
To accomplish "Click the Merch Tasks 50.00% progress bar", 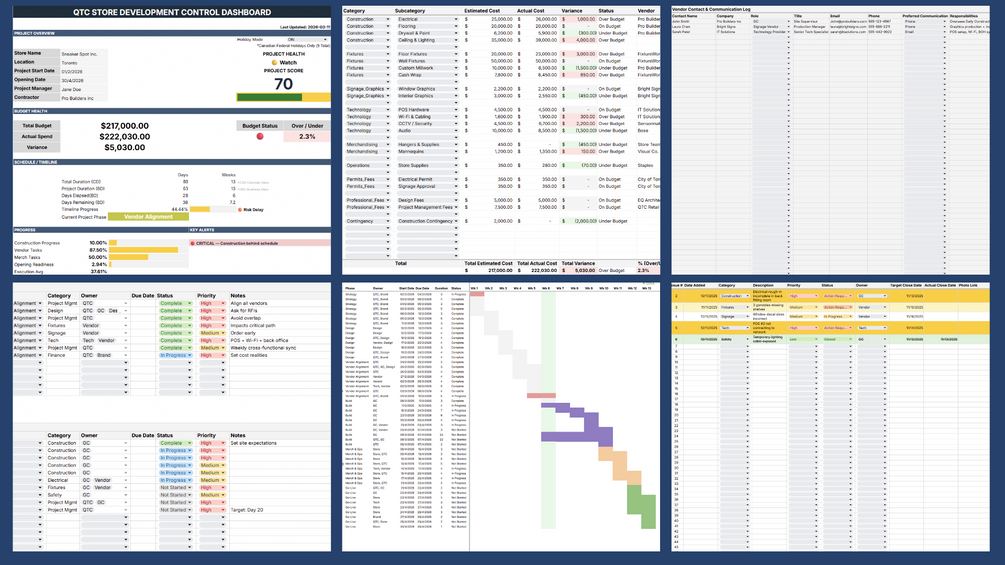I will [129, 257].
